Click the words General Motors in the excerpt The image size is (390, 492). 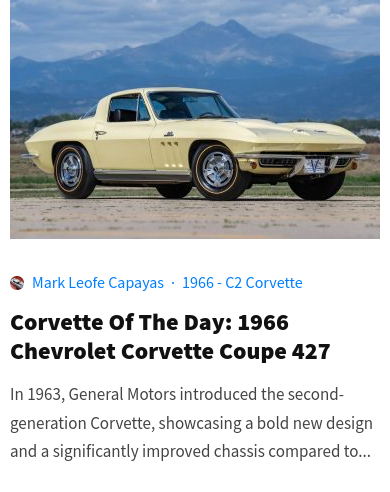click(x=122, y=394)
